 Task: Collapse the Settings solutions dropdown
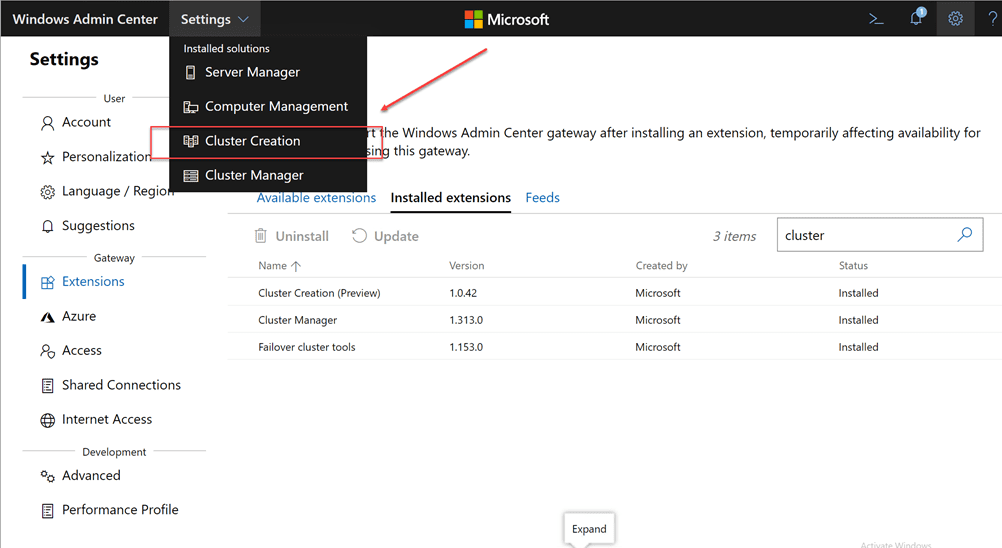(215, 19)
